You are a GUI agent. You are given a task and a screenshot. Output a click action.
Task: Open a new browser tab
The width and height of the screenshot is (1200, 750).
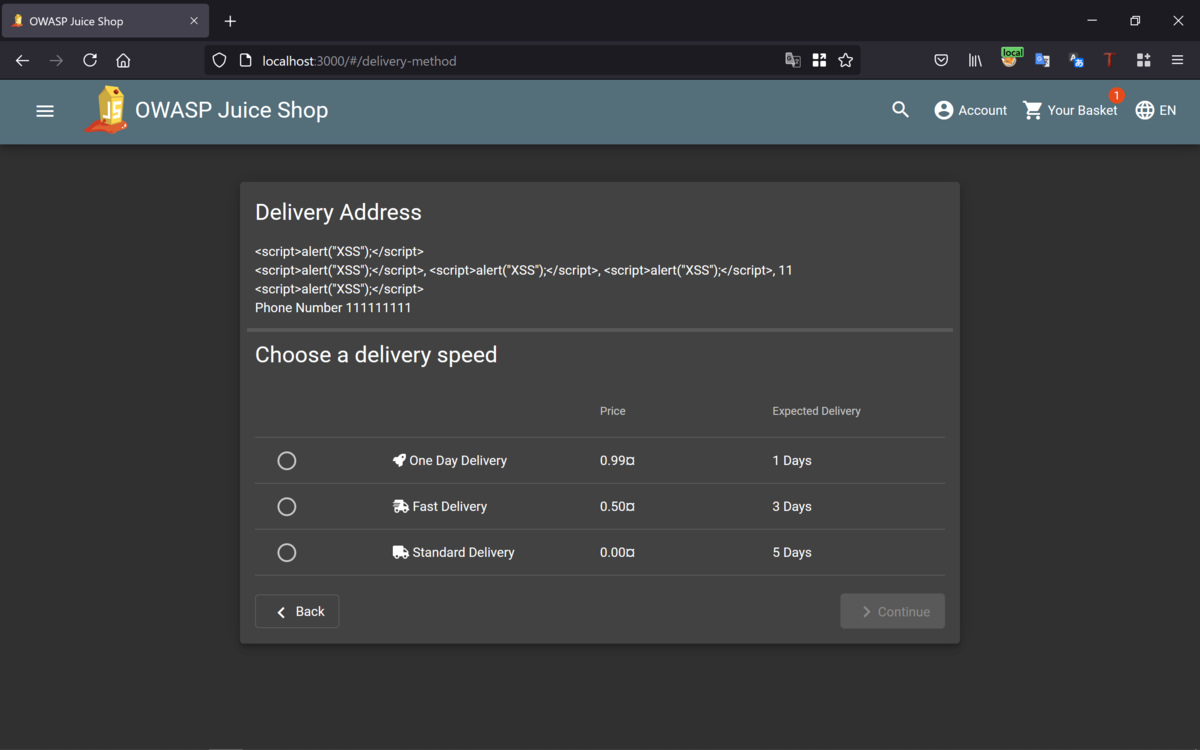230,21
